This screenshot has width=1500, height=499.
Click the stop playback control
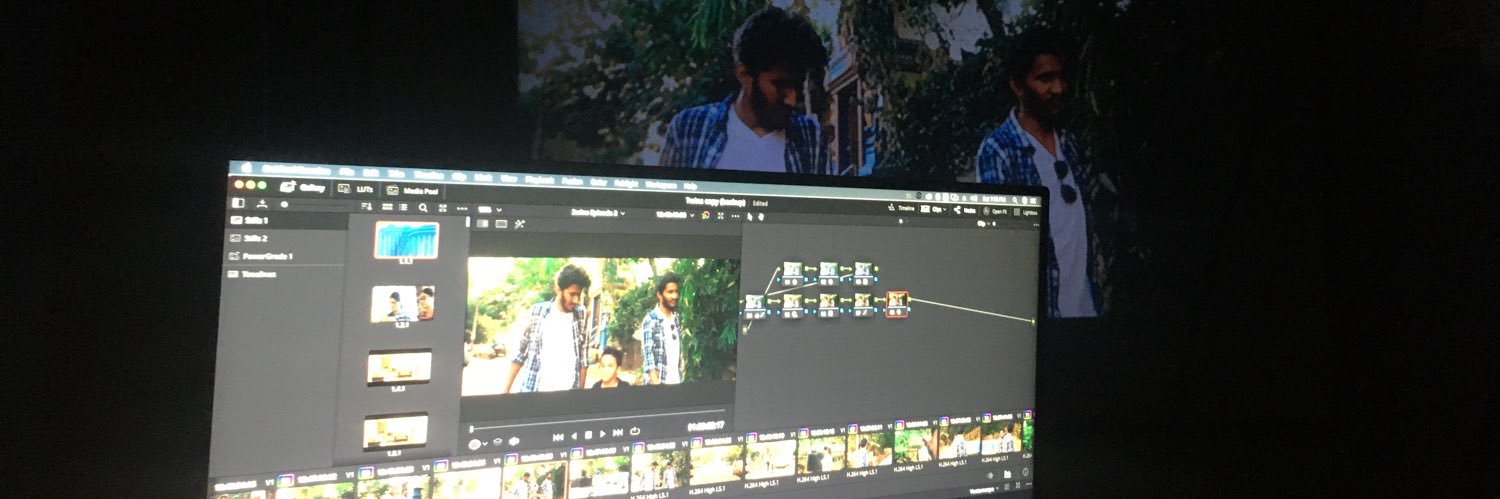pos(588,435)
